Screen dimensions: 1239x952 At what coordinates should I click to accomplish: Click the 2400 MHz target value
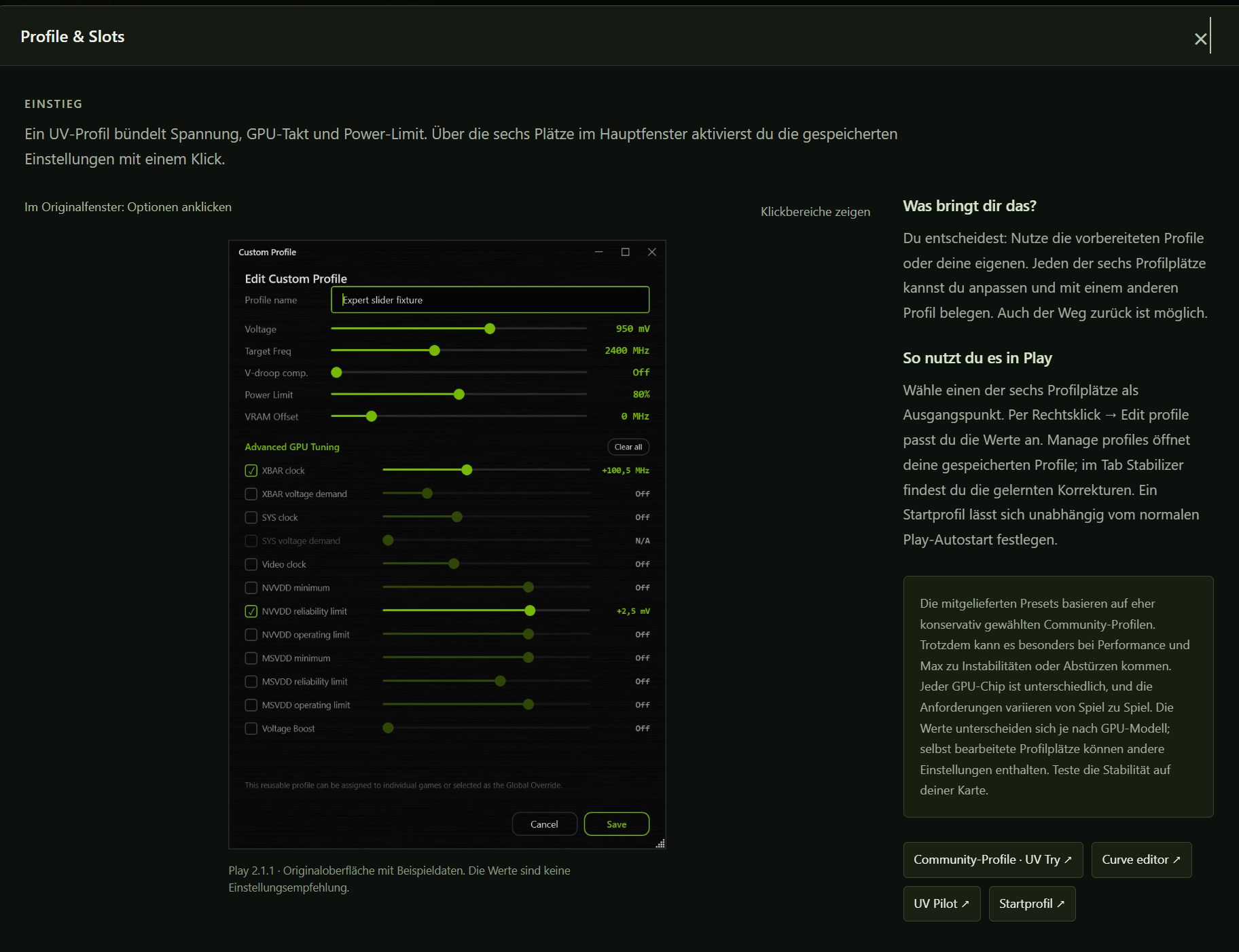[x=627, y=350]
